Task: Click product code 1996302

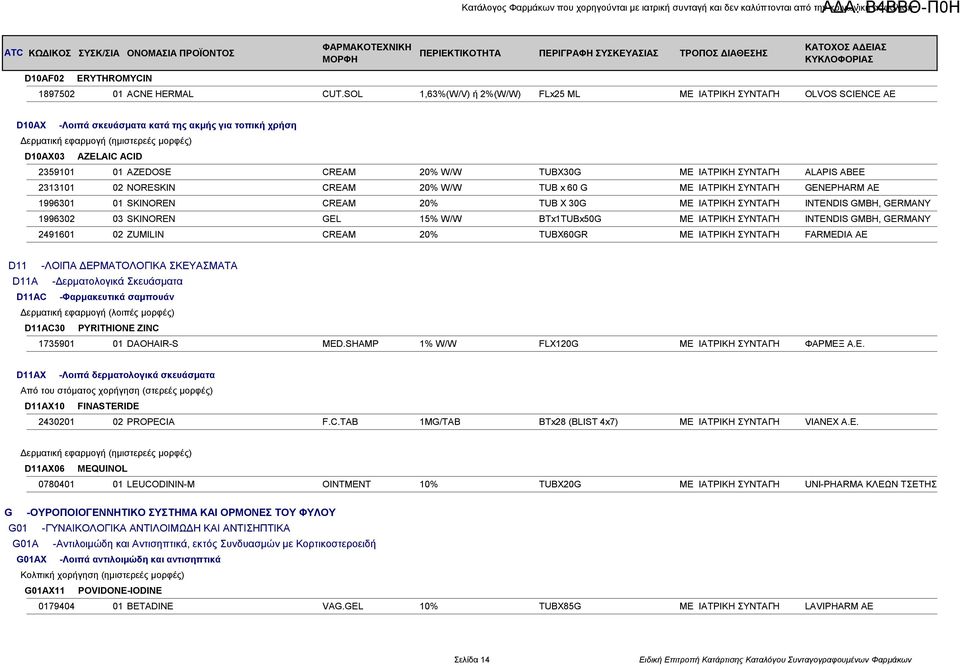Action: 56,219
